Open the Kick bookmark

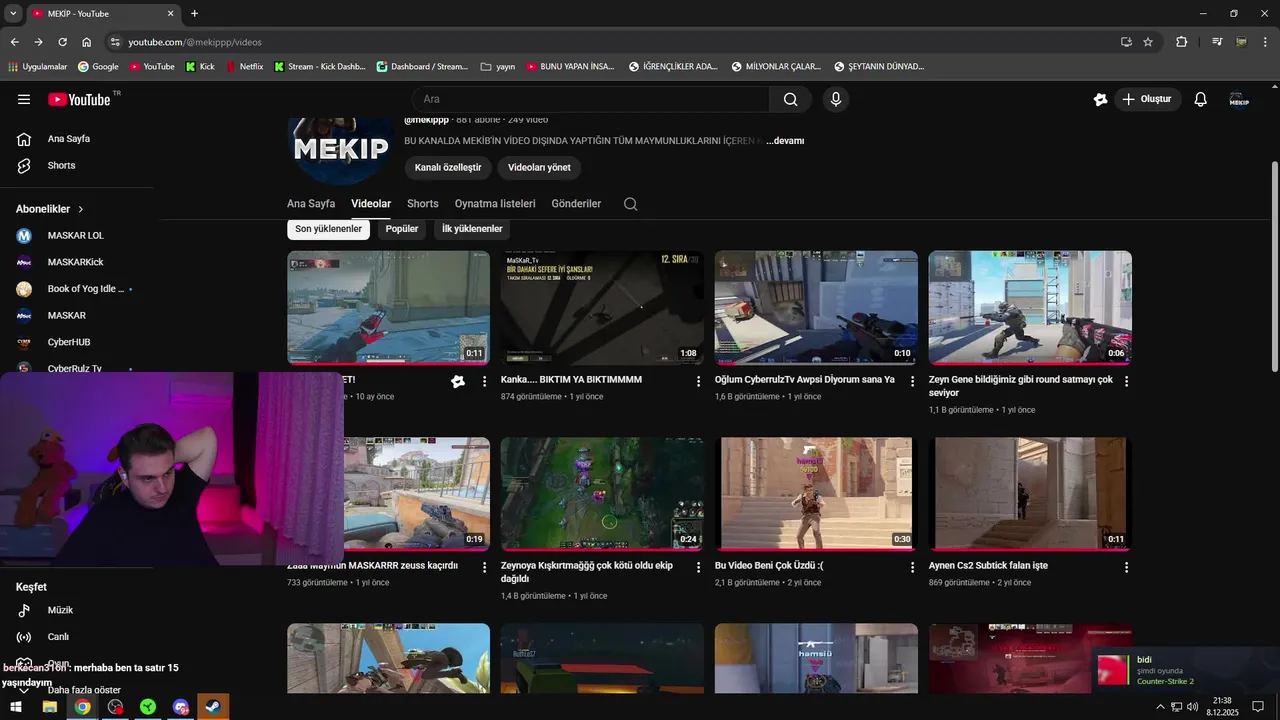pos(200,67)
